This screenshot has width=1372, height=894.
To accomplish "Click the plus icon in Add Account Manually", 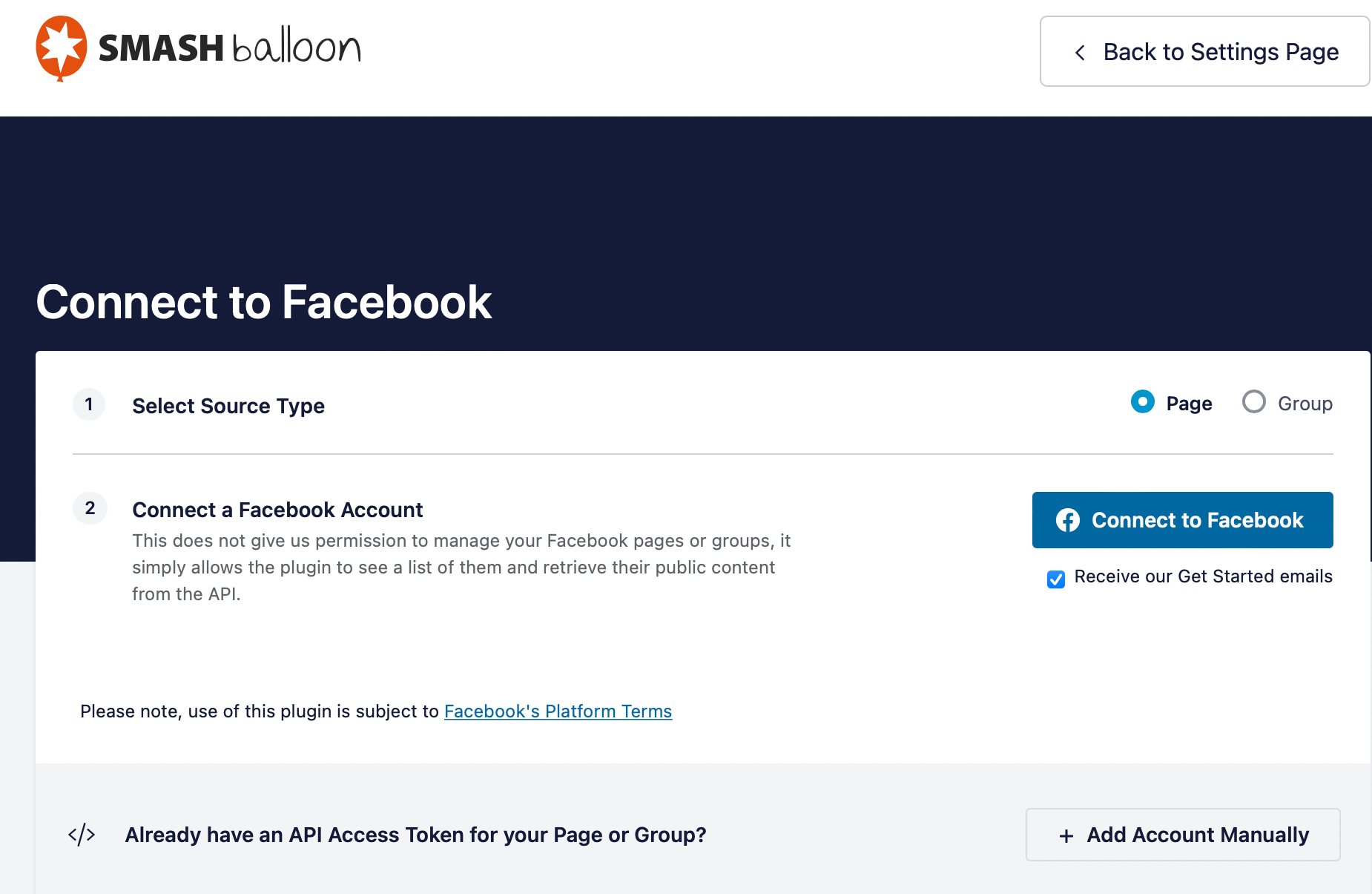I will [1066, 835].
